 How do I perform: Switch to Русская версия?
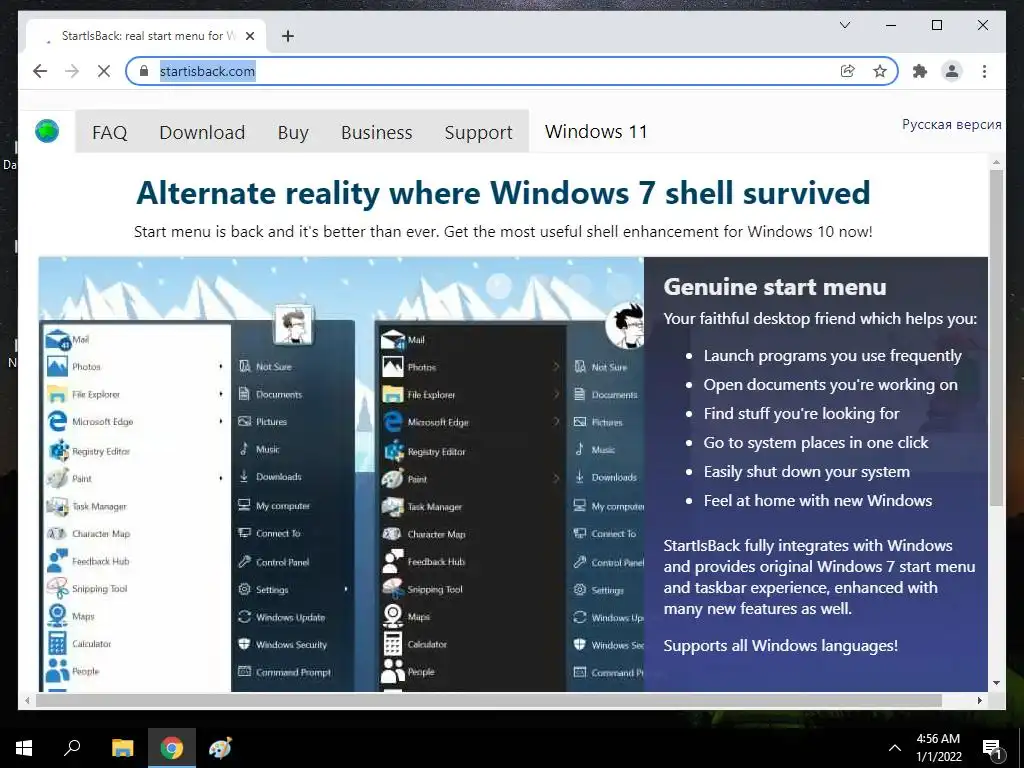click(x=952, y=124)
